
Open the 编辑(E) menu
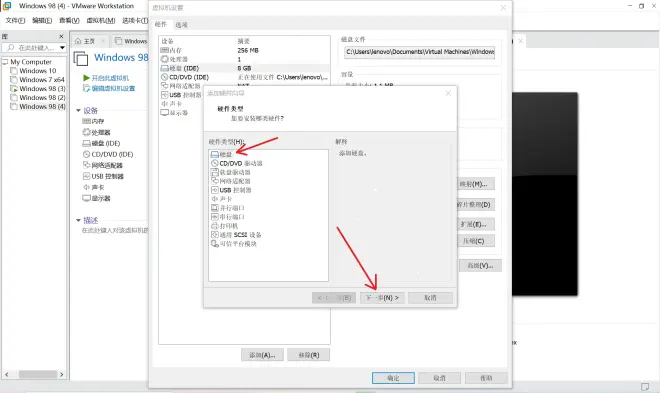42,20
